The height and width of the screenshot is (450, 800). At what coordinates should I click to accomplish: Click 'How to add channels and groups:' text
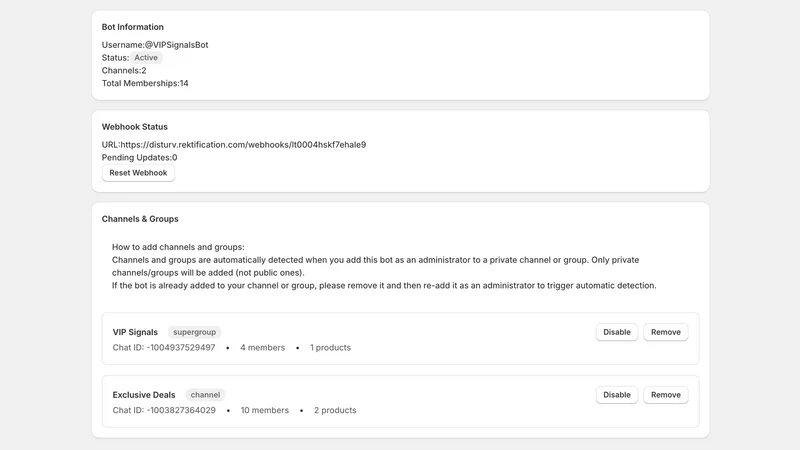178,247
